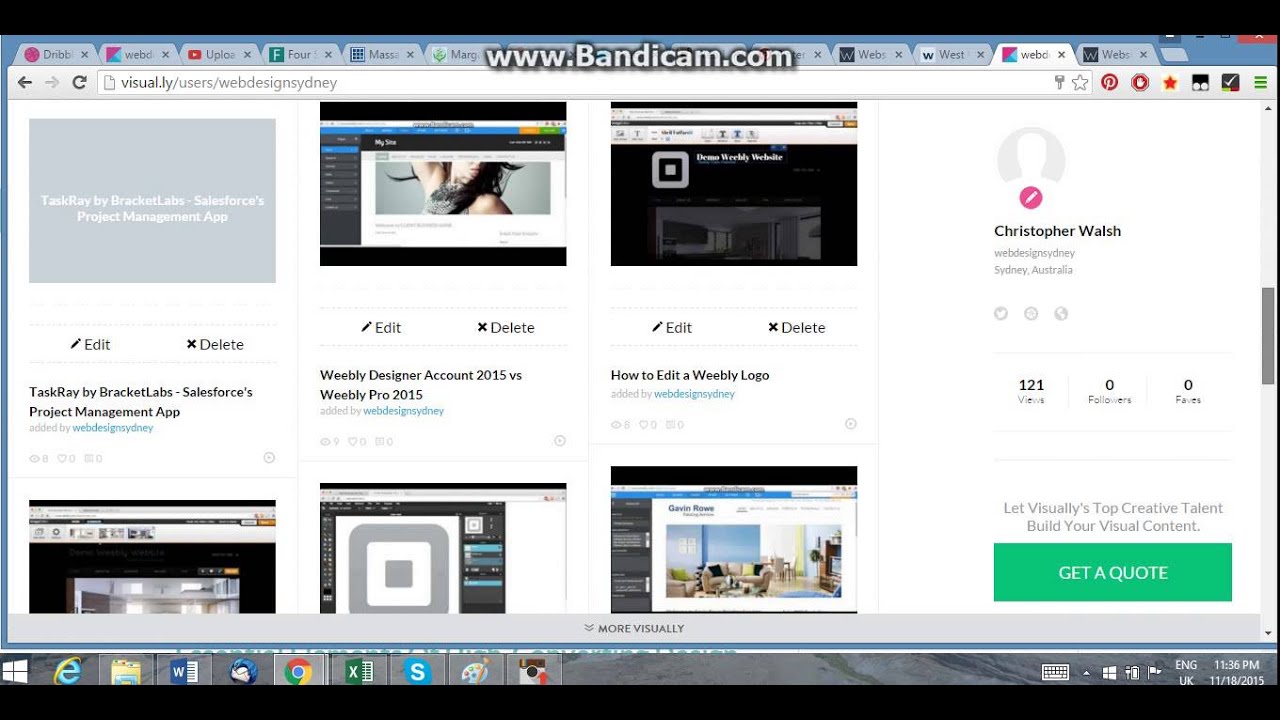
Task: Click the 0 Faves stat
Action: click(1188, 391)
